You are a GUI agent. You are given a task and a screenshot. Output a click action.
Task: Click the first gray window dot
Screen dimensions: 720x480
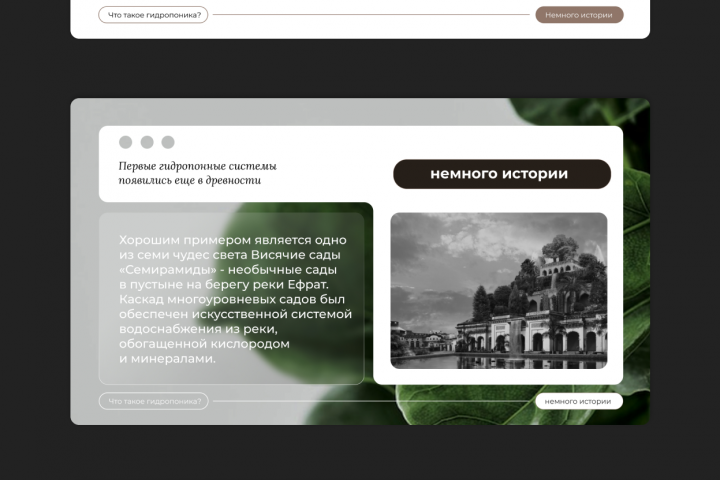[x=125, y=142]
